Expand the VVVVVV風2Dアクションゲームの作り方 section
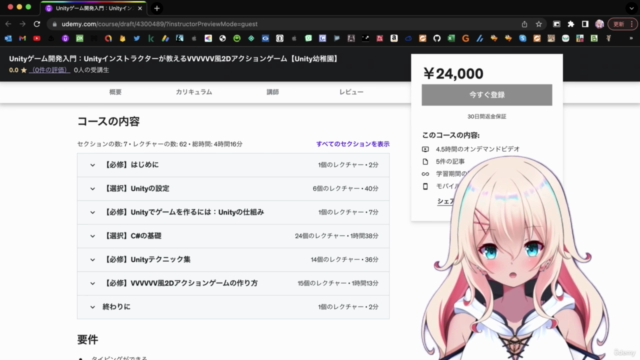This screenshot has height=360, width=640. point(233,283)
